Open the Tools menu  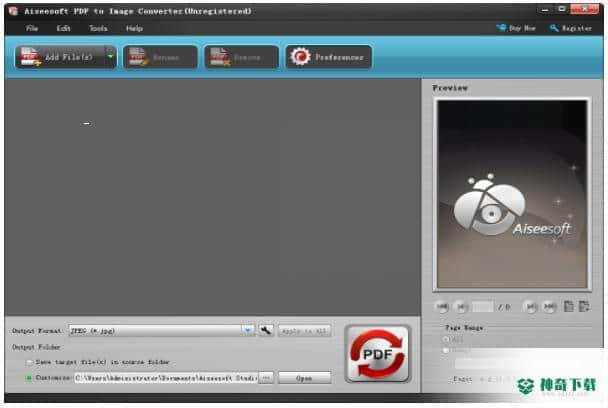98,28
